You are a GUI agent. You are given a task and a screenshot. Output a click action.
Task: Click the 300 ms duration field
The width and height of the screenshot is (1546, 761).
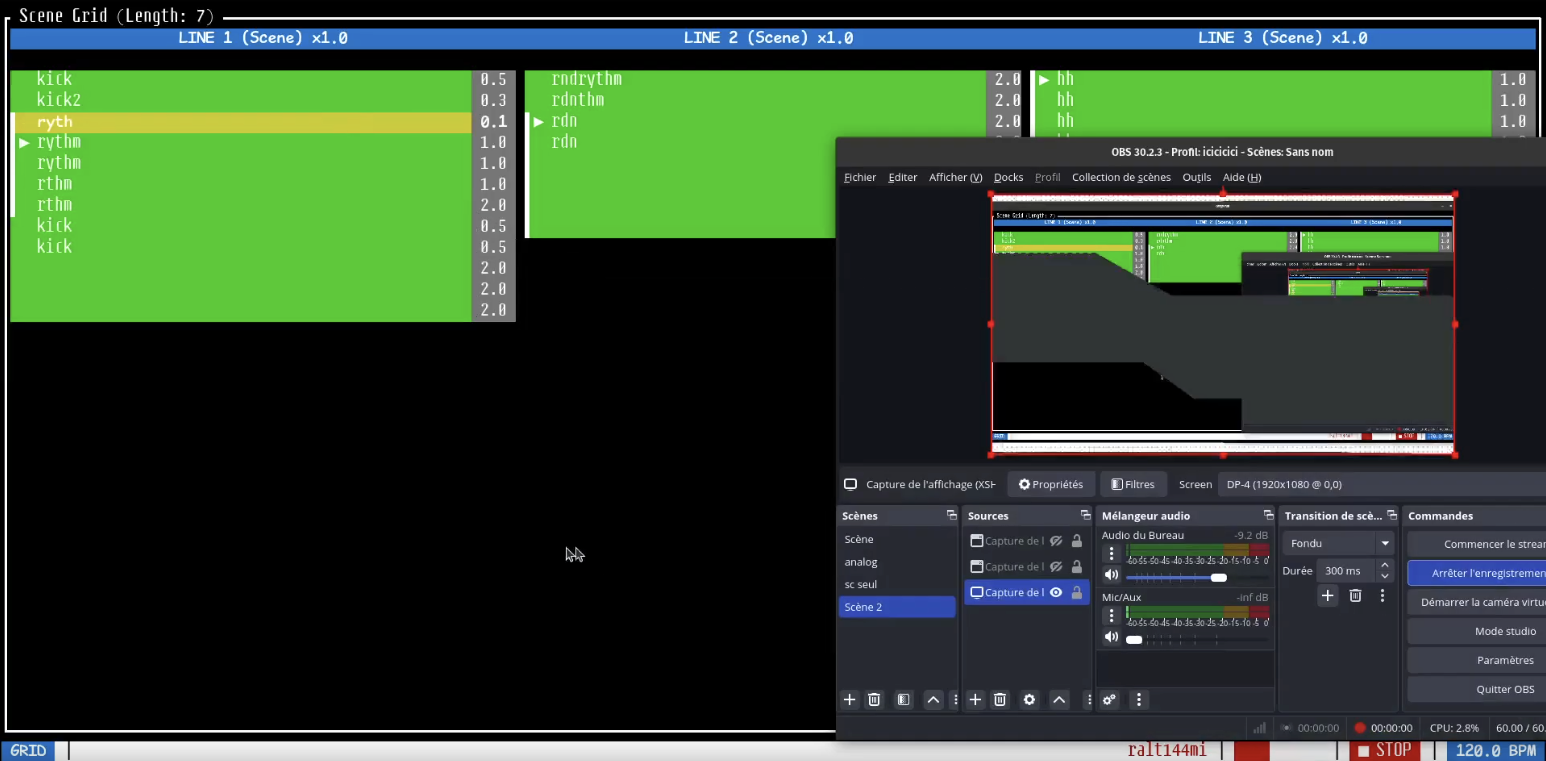point(1346,571)
